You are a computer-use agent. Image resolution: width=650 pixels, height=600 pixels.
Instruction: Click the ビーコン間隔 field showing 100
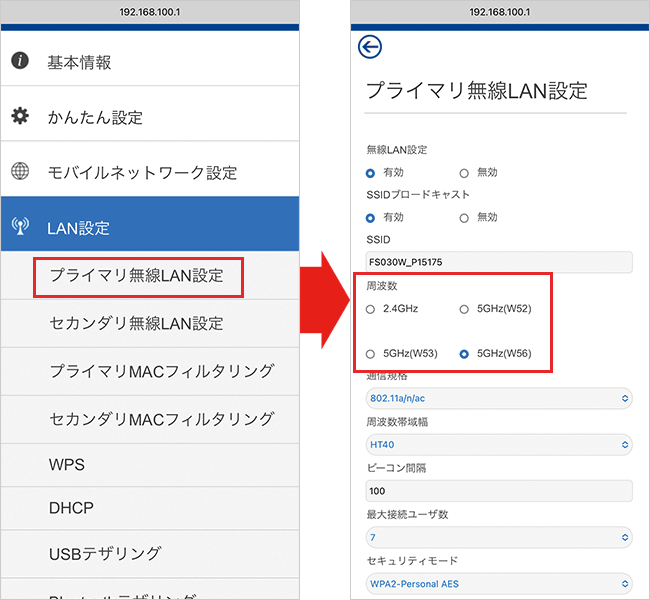pos(499,491)
